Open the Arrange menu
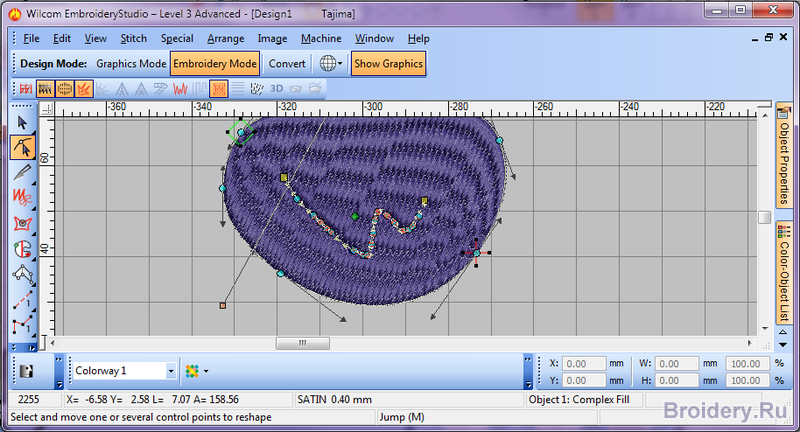This screenshot has width=800, height=432. [225, 38]
